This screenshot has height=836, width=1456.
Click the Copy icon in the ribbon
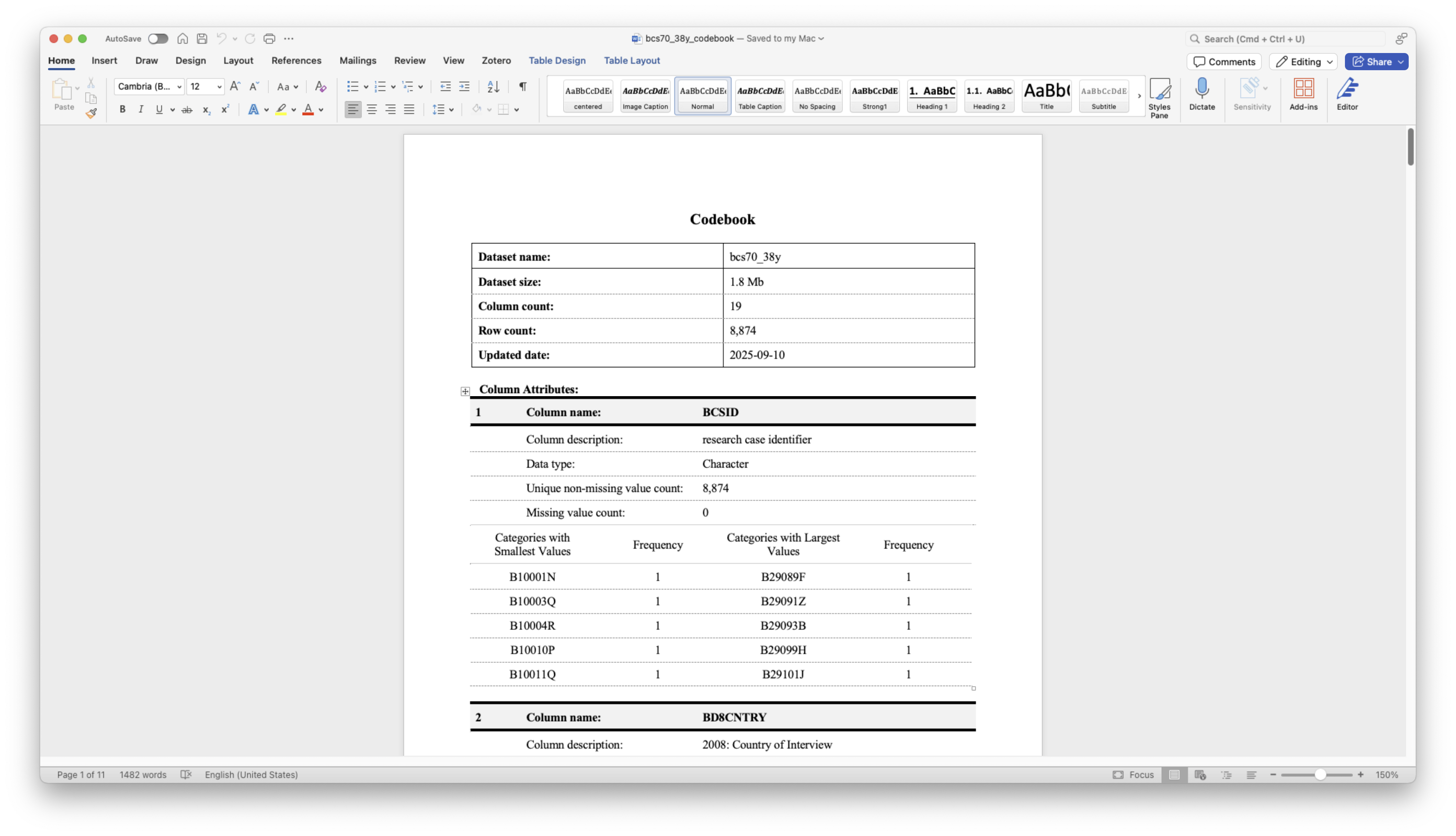91,98
